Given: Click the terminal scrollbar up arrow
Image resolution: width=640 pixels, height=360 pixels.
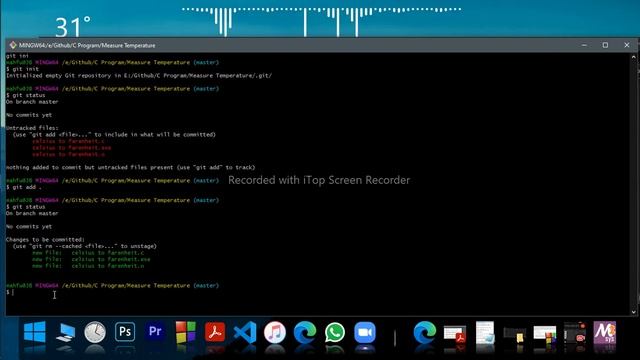Looking at the screenshot, I should click(633, 57).
